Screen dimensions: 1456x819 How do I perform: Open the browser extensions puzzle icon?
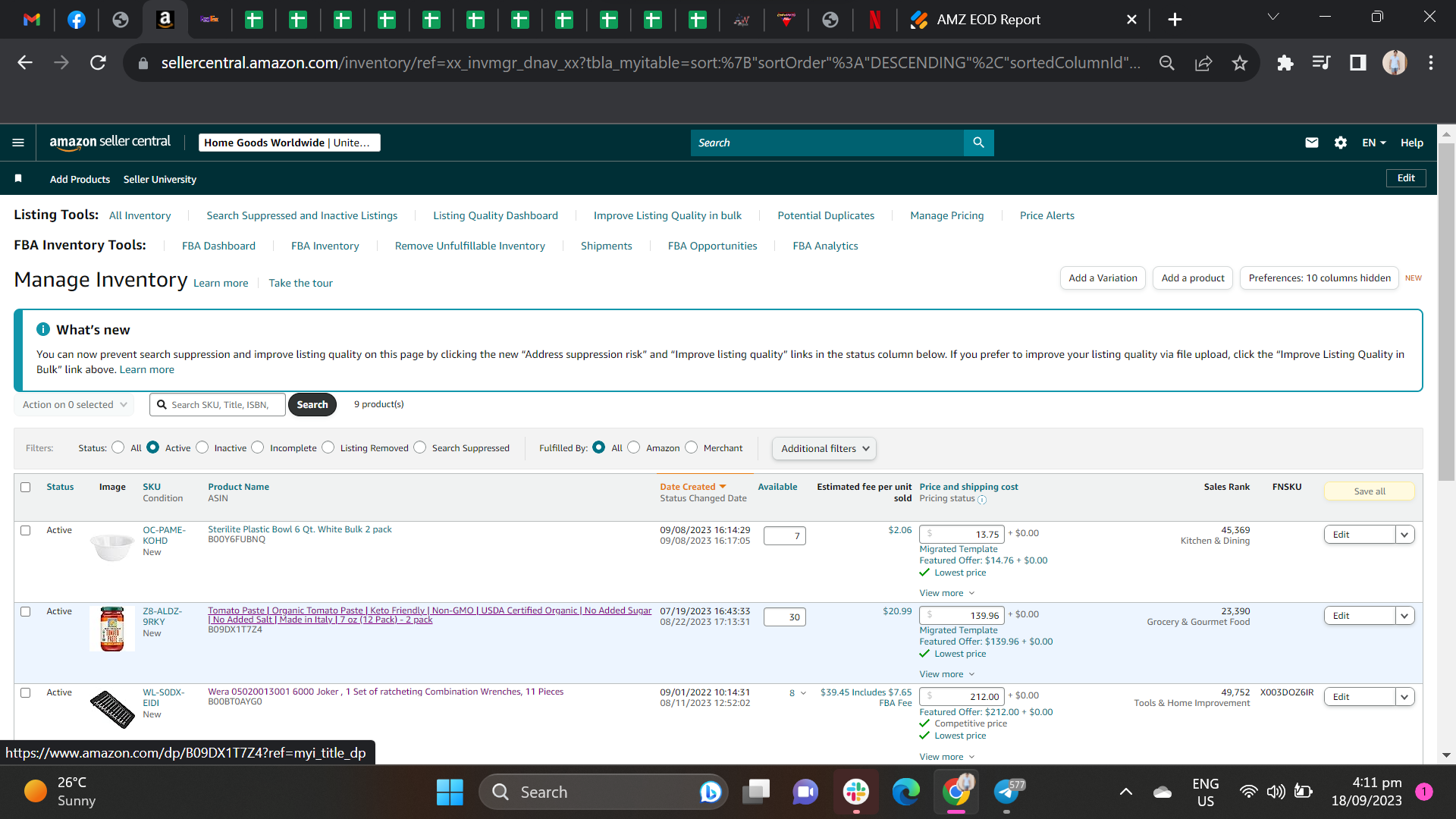(1285, 63)
